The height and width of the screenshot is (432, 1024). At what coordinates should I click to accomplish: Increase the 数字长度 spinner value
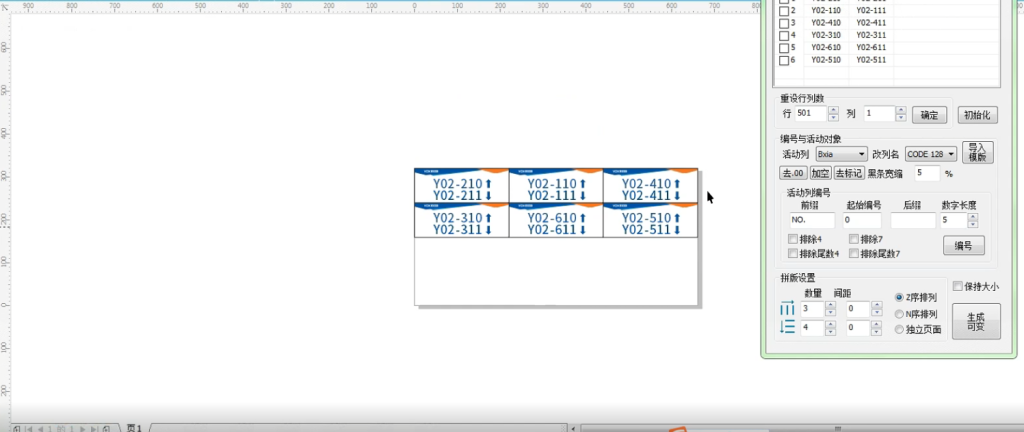974,216
